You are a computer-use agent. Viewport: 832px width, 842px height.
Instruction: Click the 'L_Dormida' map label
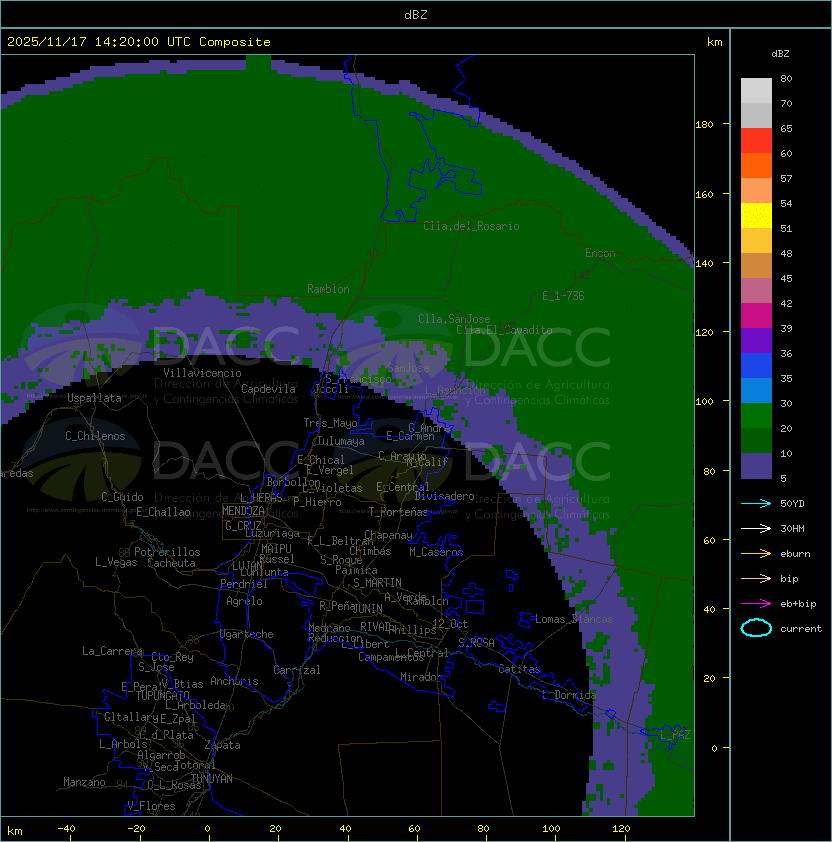click(569, 695)
